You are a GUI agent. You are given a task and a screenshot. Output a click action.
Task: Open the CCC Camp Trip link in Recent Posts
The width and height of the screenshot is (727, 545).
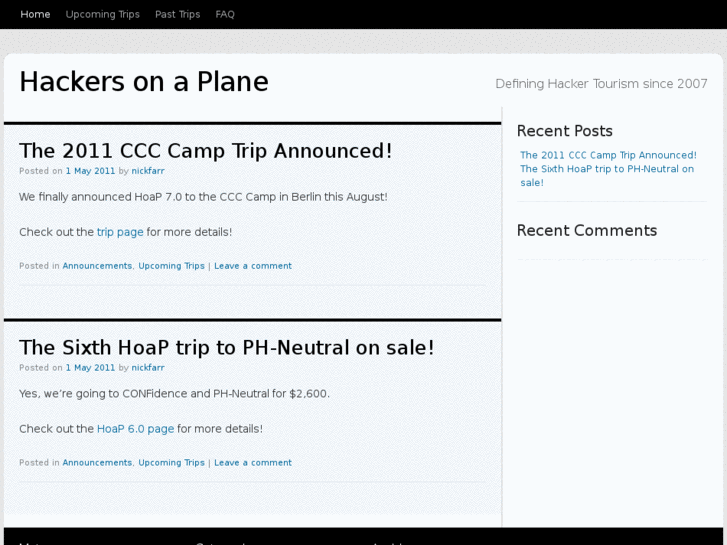coord(608,155)
